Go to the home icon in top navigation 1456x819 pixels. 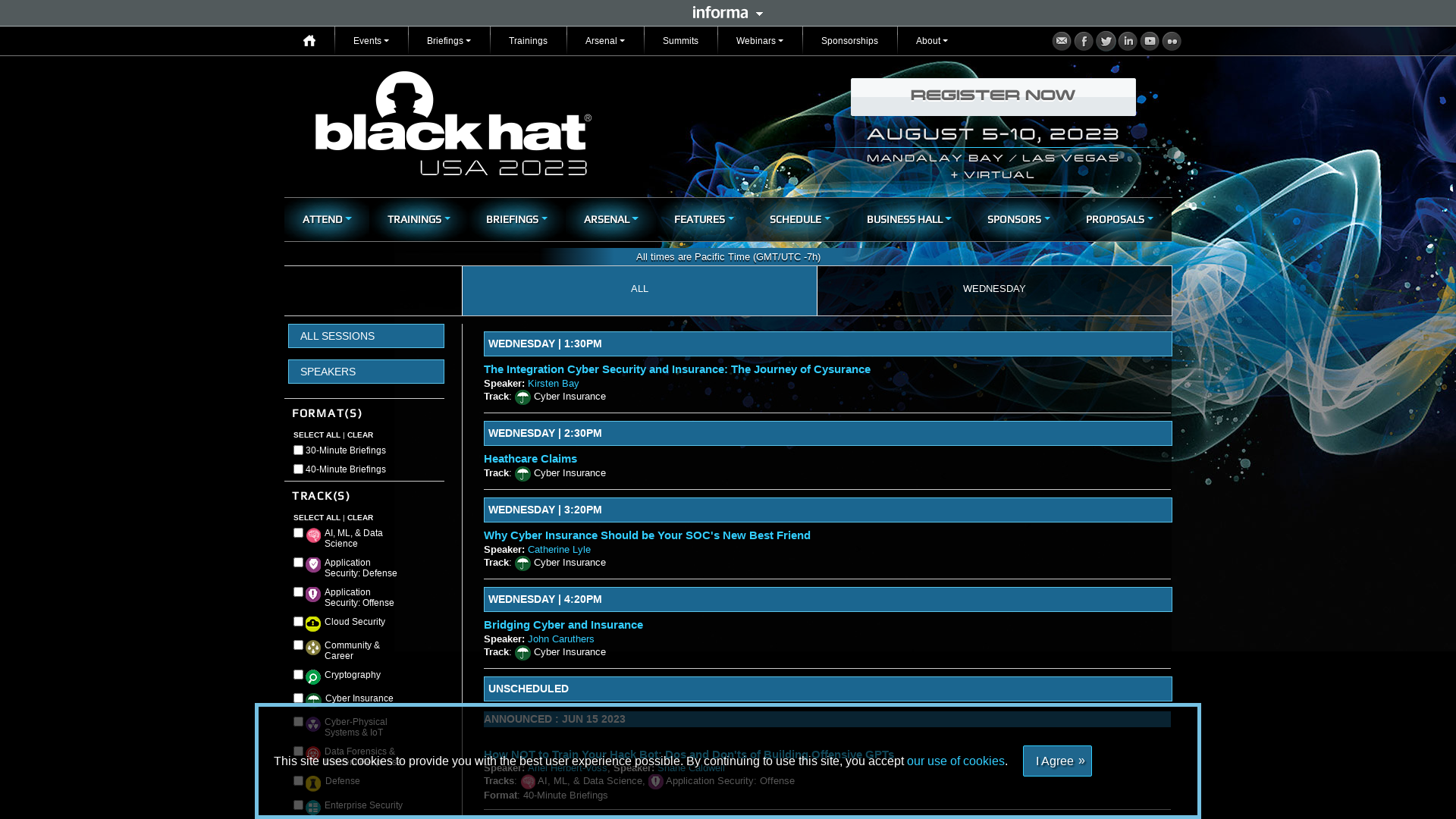point(309,41)
